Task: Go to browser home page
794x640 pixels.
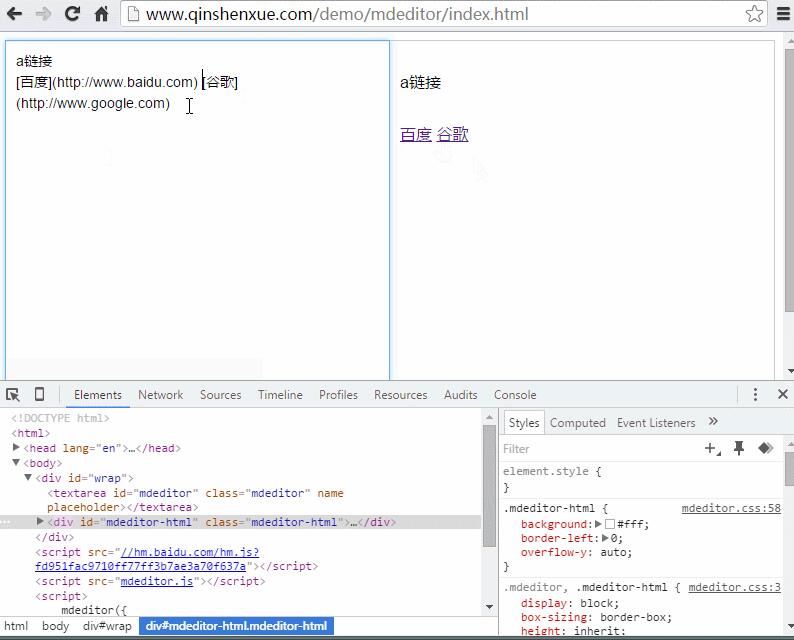Action: [x=101, y=14]
